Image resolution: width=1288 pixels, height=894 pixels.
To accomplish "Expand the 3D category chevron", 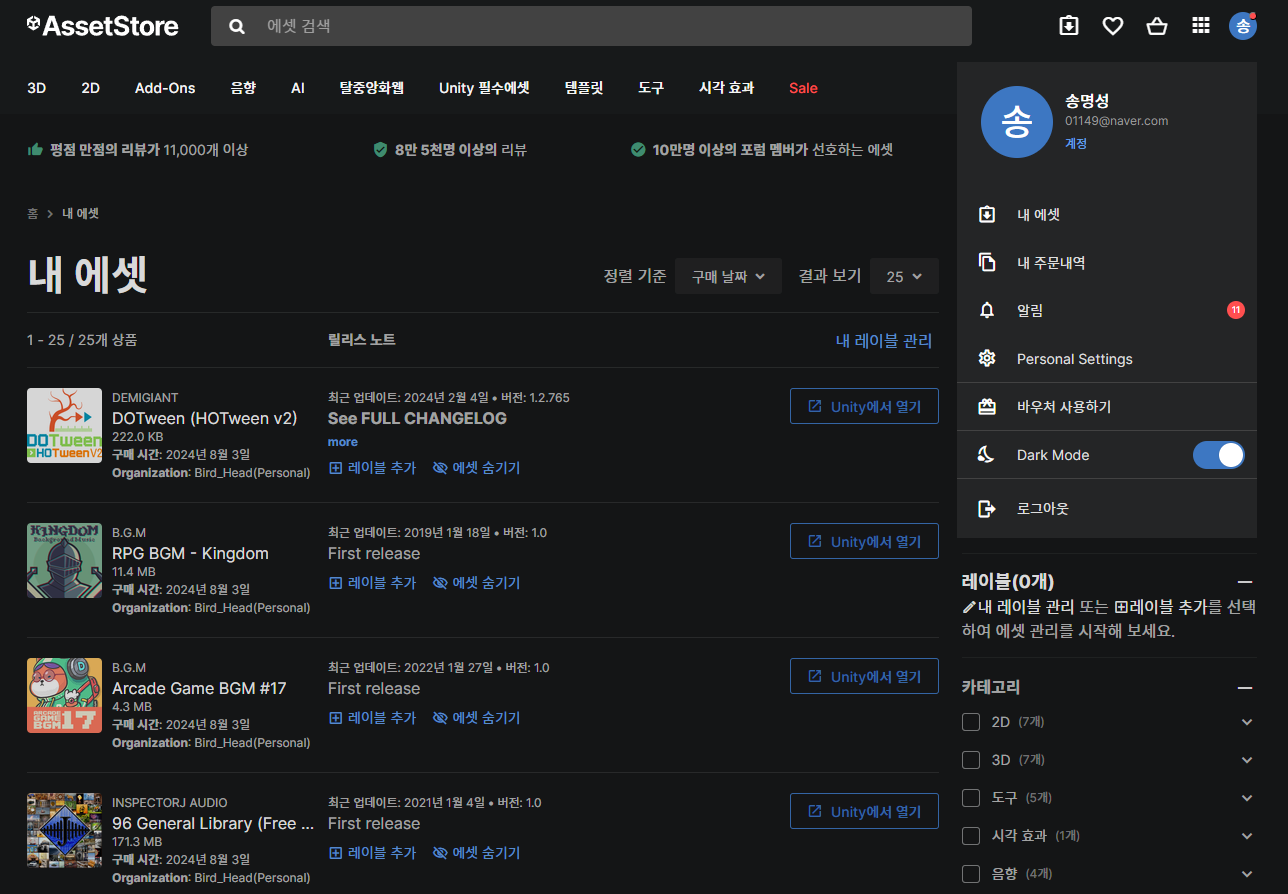I will pyautogui.click(x=1247, y=760).
